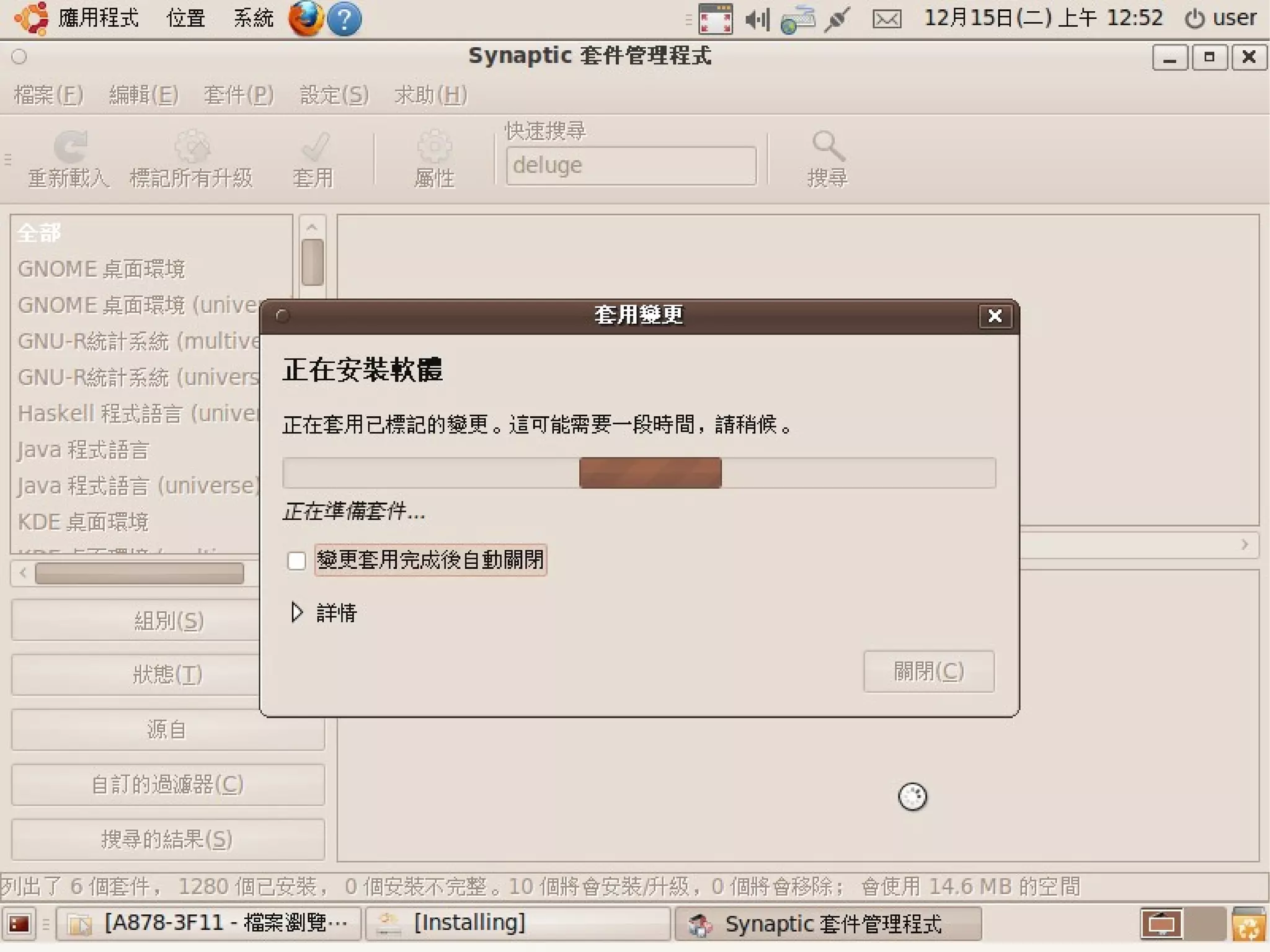Click the date and time clock
The width and height of the screenshot is (1270, 952).
[x=1044, y=18]
